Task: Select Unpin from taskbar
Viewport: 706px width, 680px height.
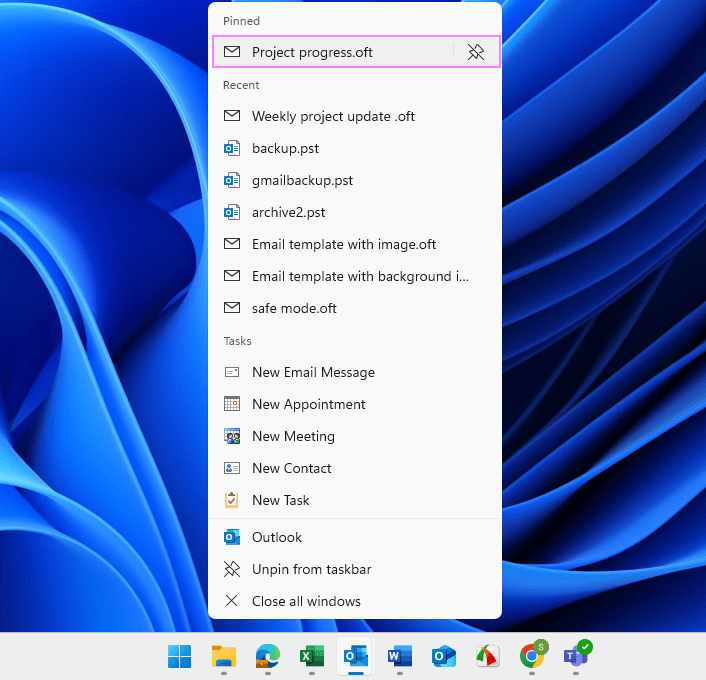Action: pyautogui.click(x=355, y=569)
